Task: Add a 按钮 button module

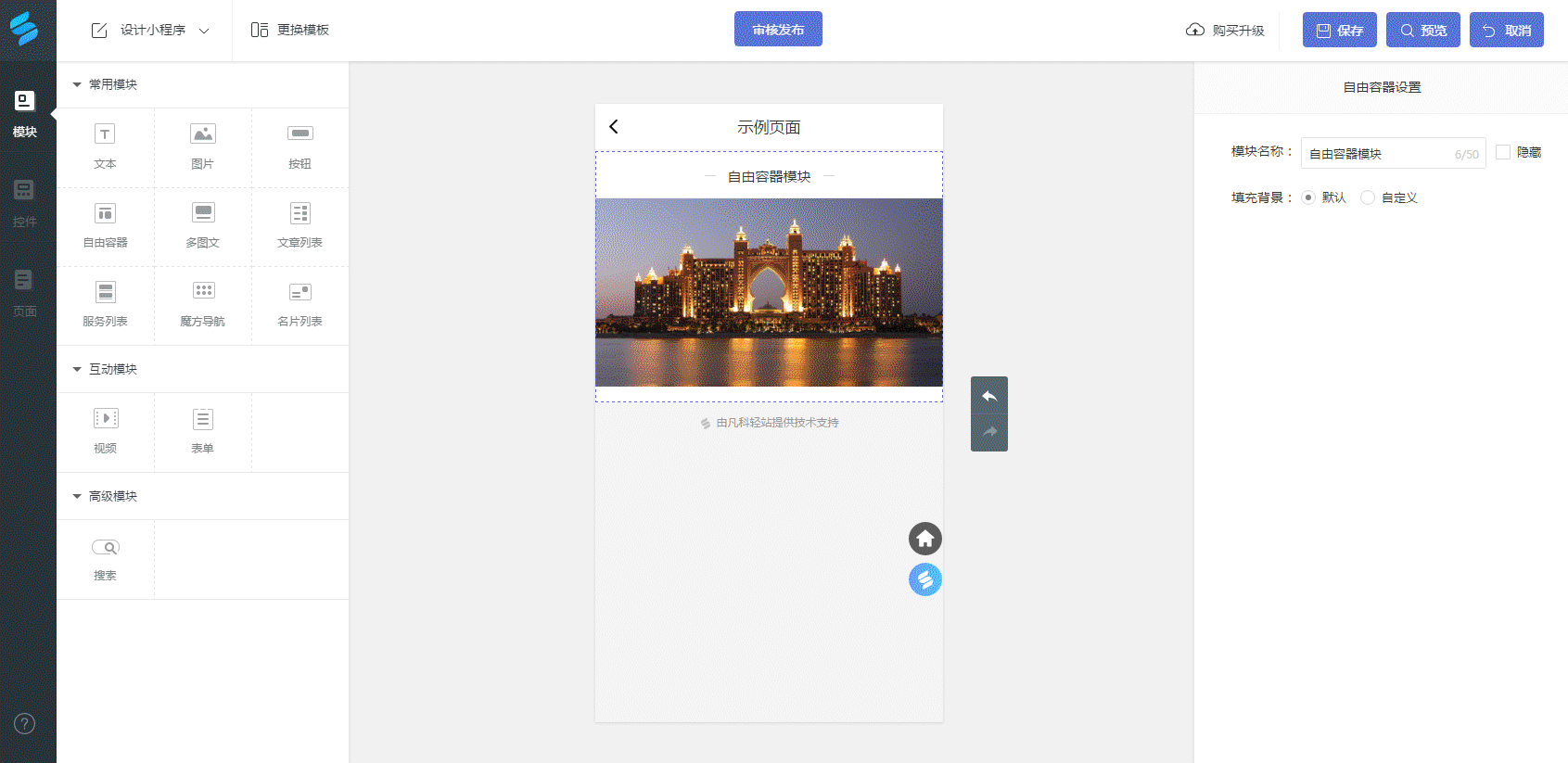Action: point(300,147)
